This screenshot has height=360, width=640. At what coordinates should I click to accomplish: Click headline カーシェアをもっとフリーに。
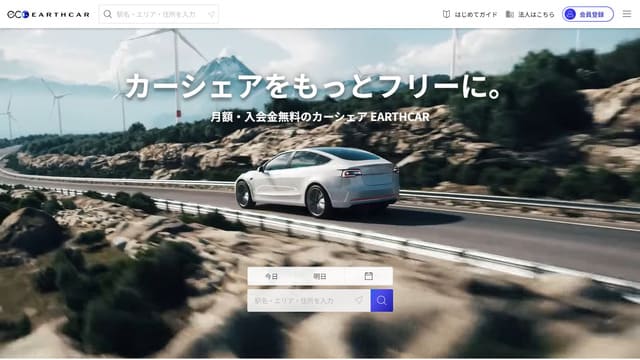click(x=314, y=86)
